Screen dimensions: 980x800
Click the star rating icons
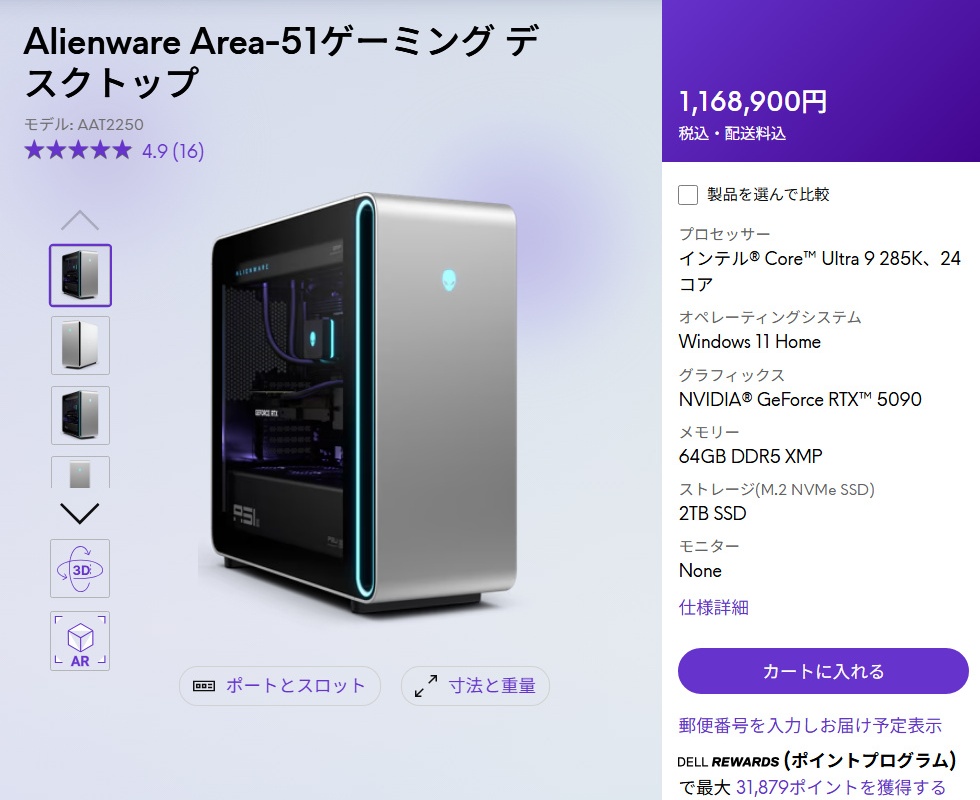tap(78, 151)
